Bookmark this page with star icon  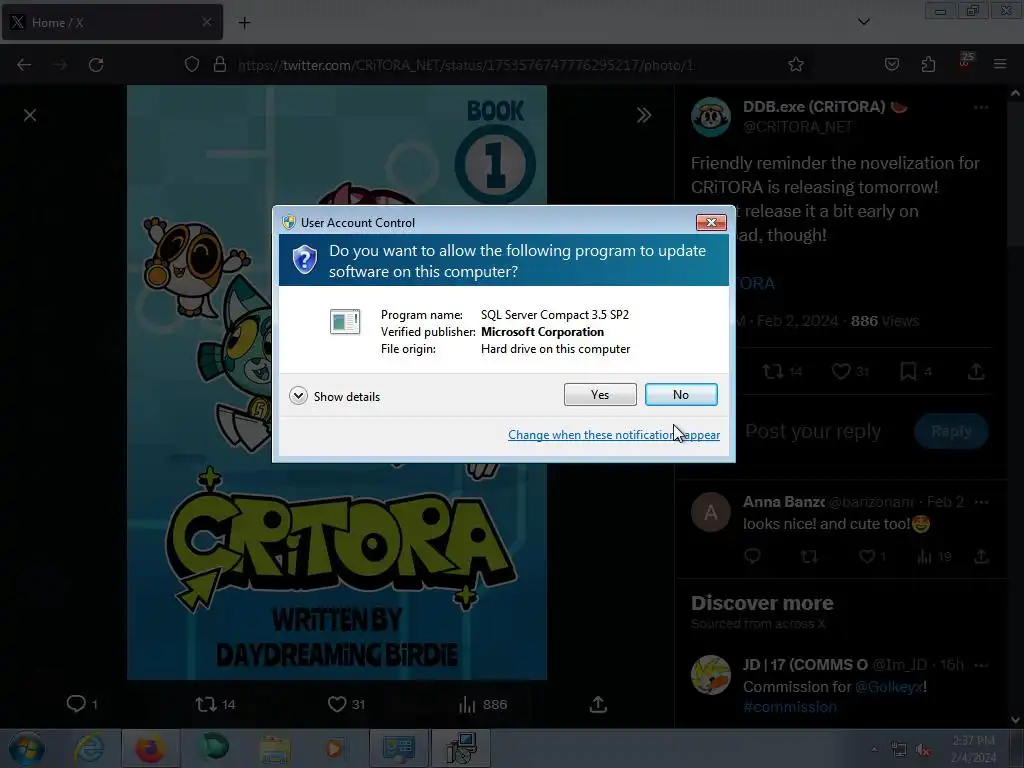pyautogui.click(x=795, y=65)
